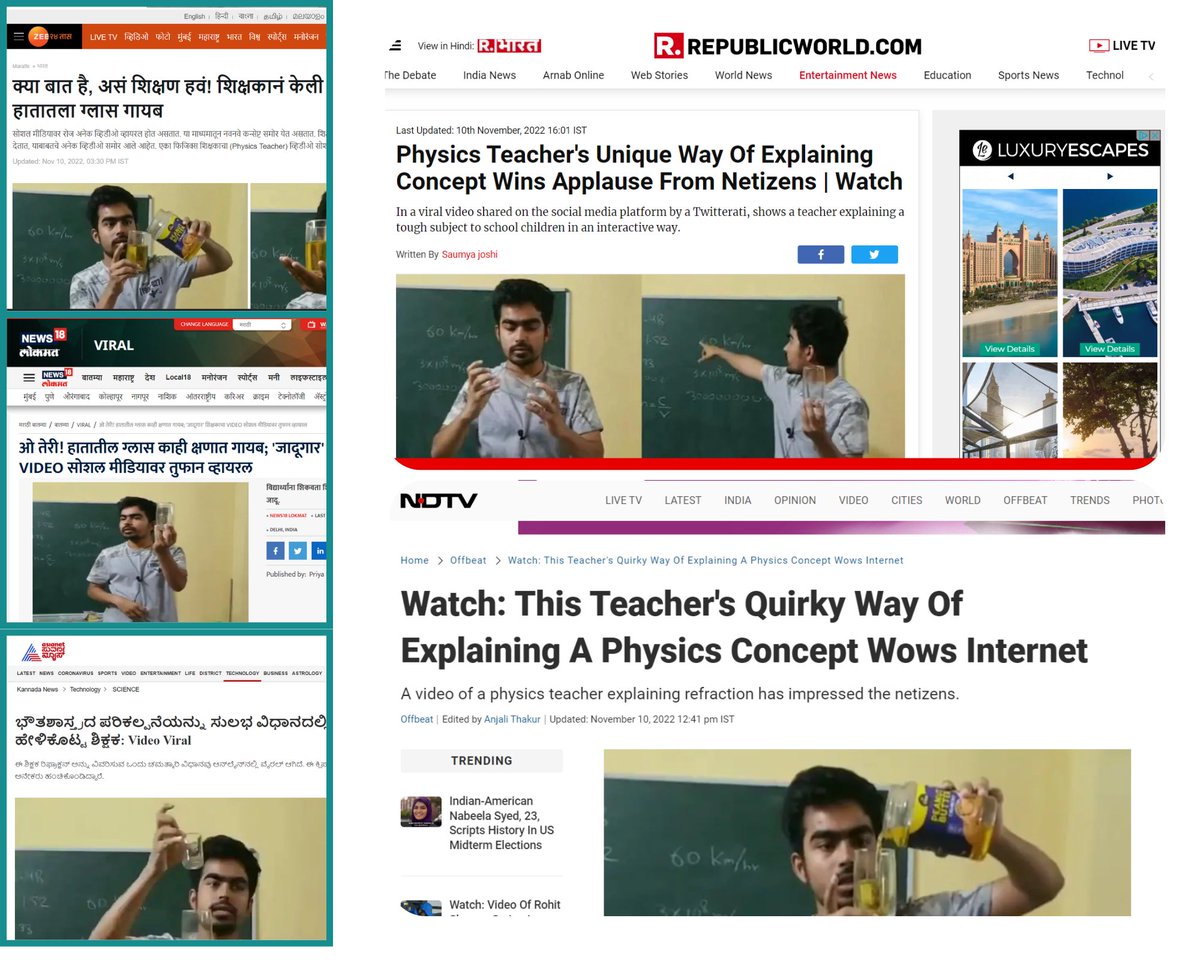The height and width of the screenshot is (960, 1200).
Task: Open the Zee 24 Taas hamburger menu
Action: [x=18, y=37]
